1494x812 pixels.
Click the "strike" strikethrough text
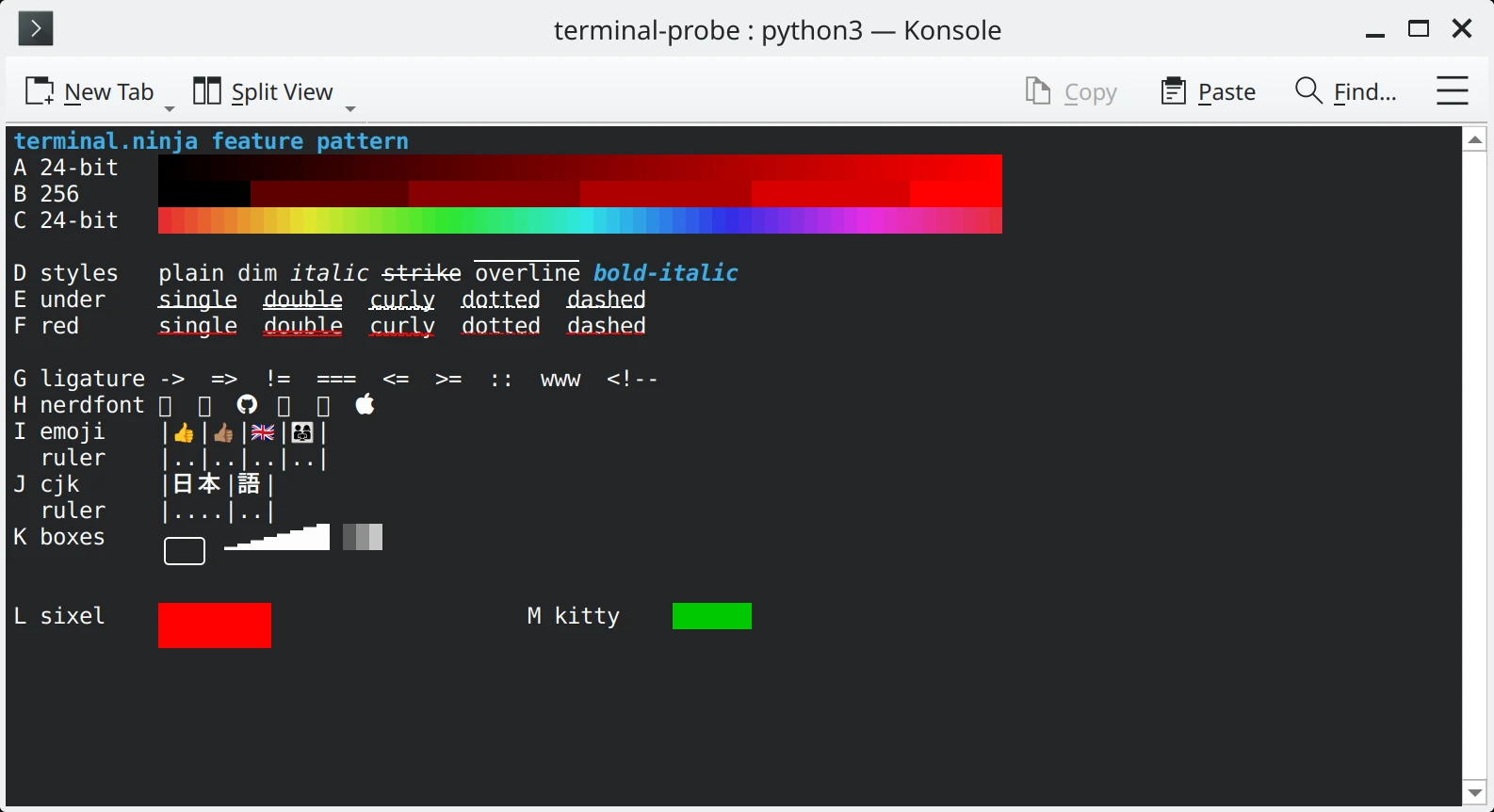(x=422, y=273)
